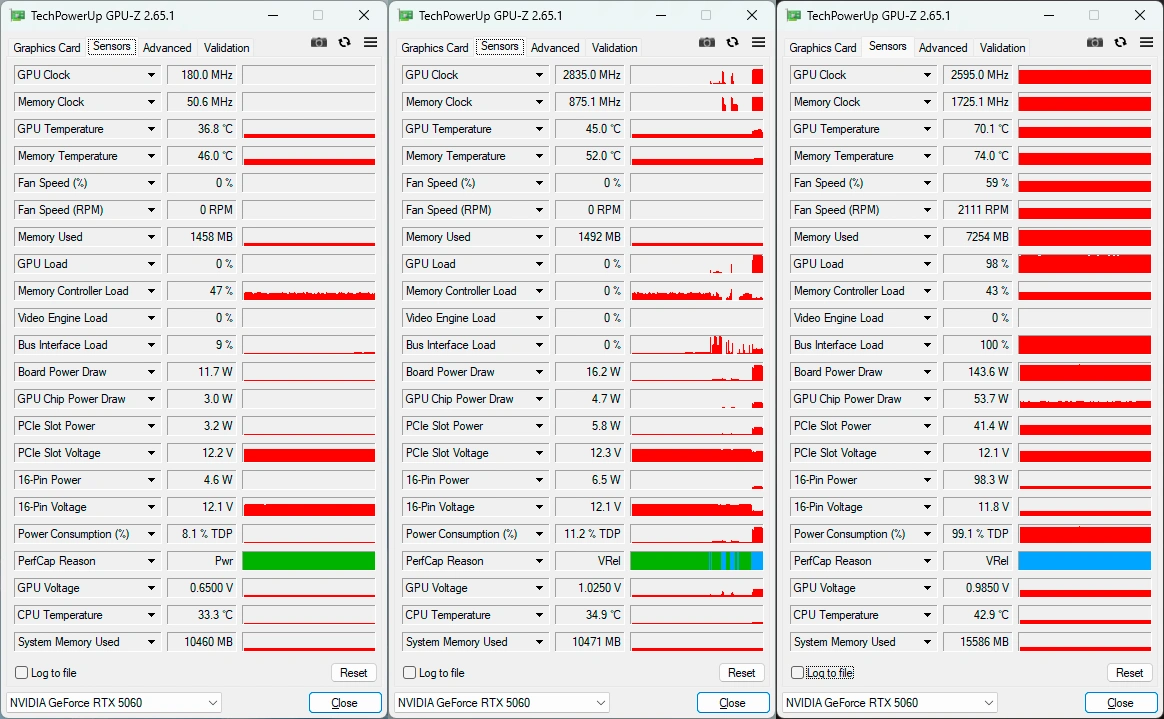
Task: Open the GPU Temperature dropdown in the right window
Action: point(928,129)
